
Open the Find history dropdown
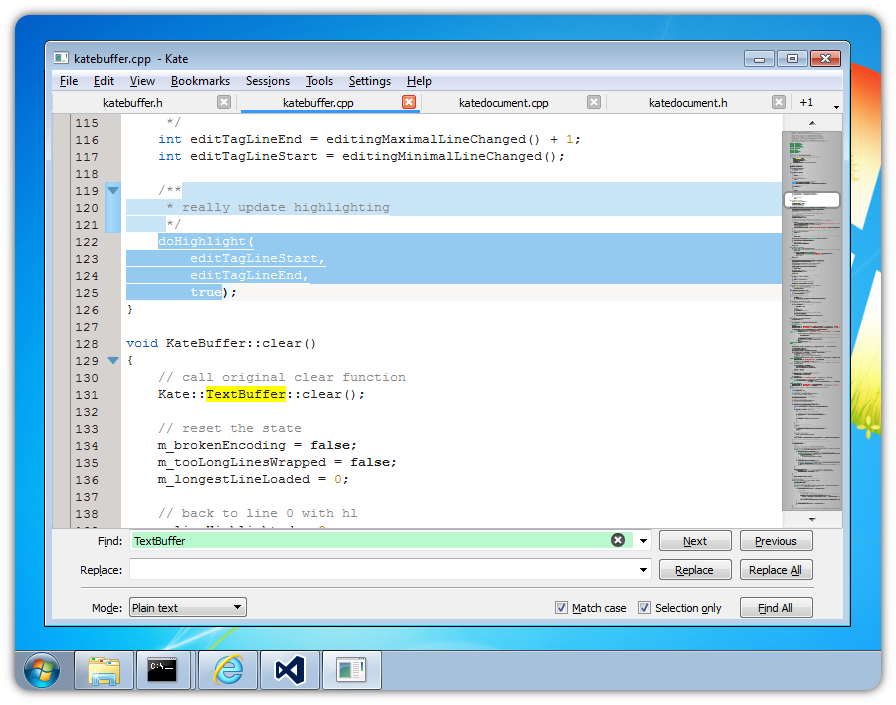(643, 540)
